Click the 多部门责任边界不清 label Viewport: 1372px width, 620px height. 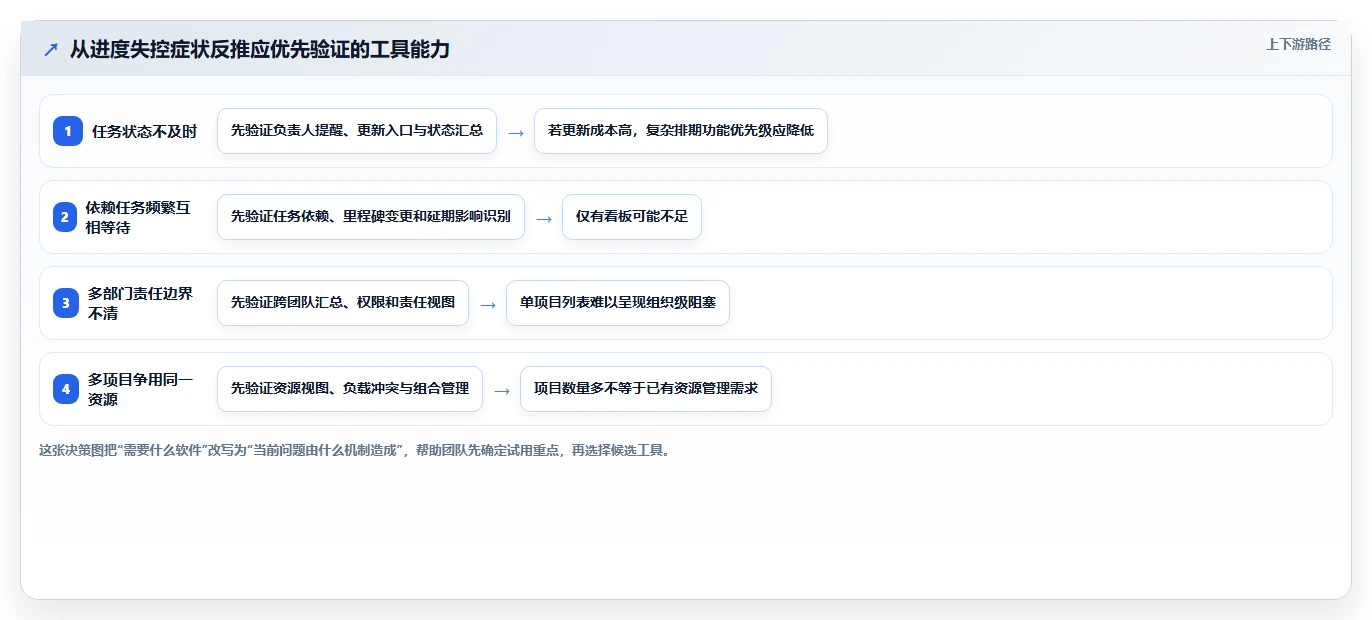pos(140,303)
